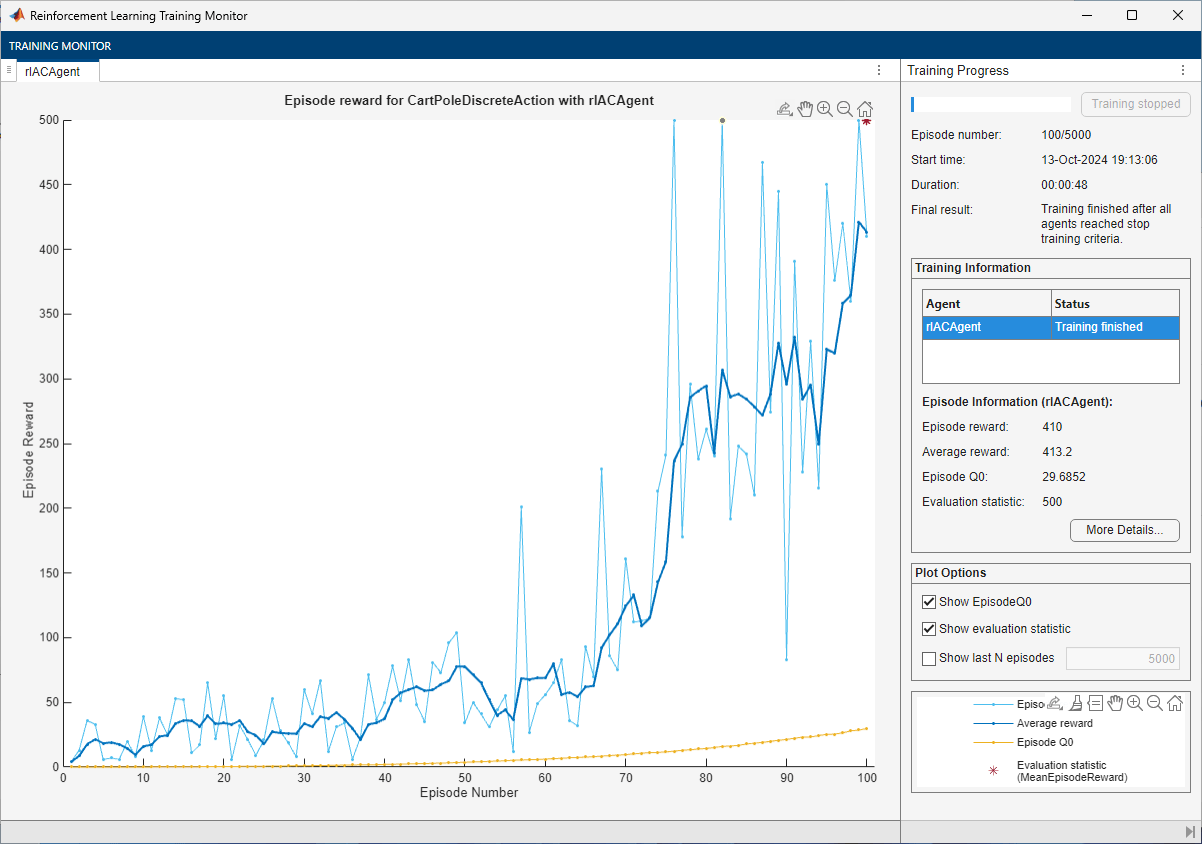Restore plot view with the home icon
This screenshot has width=1202, height=844.
click(x=865, y=109)
